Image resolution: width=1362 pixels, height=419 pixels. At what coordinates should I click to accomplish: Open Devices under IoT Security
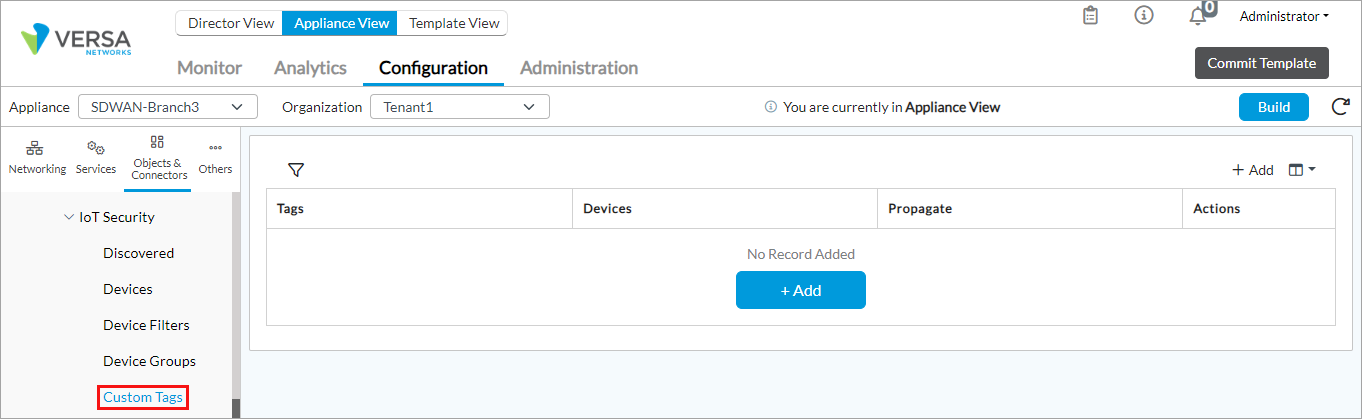click(x=128, y=289)
